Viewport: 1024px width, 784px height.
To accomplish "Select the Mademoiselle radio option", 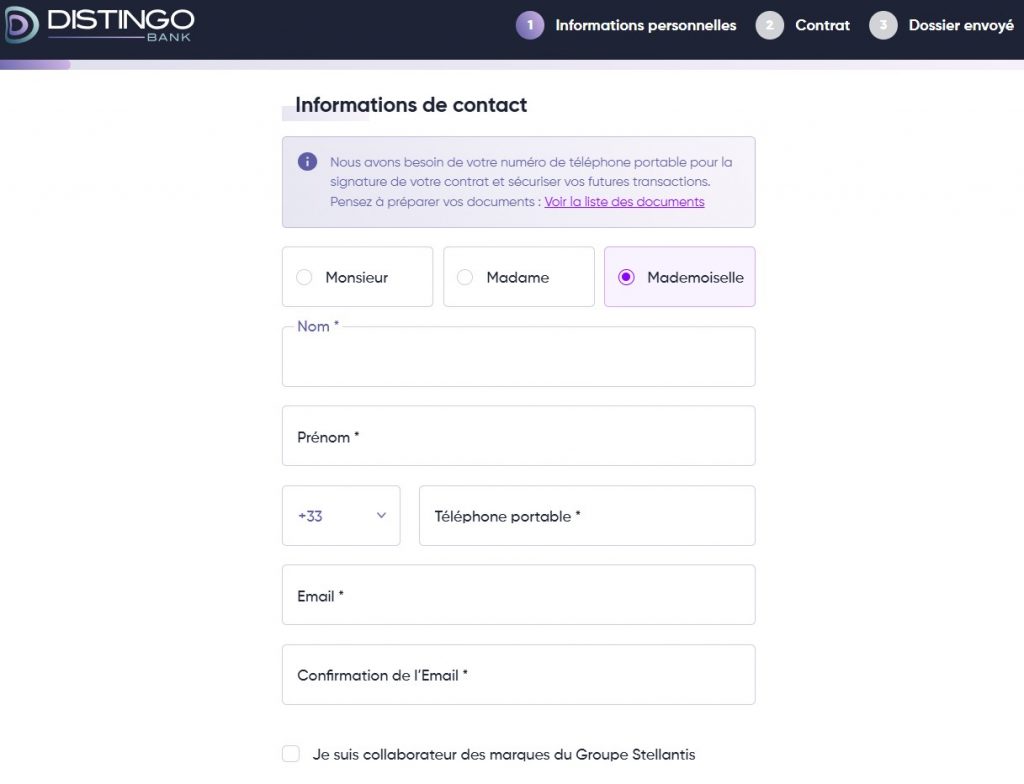I will [627, 278].
